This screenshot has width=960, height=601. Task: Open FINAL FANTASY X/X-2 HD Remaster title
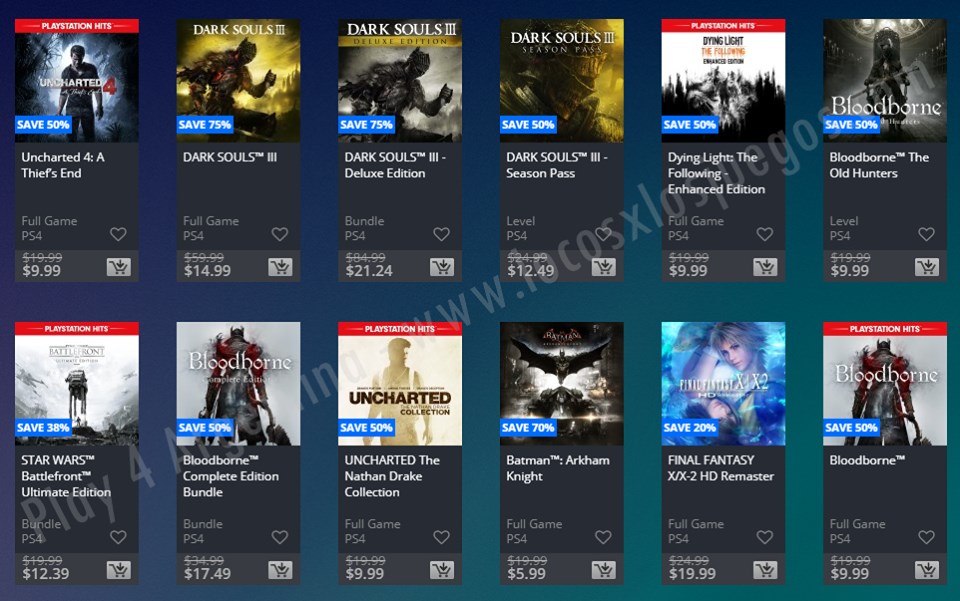721,468
